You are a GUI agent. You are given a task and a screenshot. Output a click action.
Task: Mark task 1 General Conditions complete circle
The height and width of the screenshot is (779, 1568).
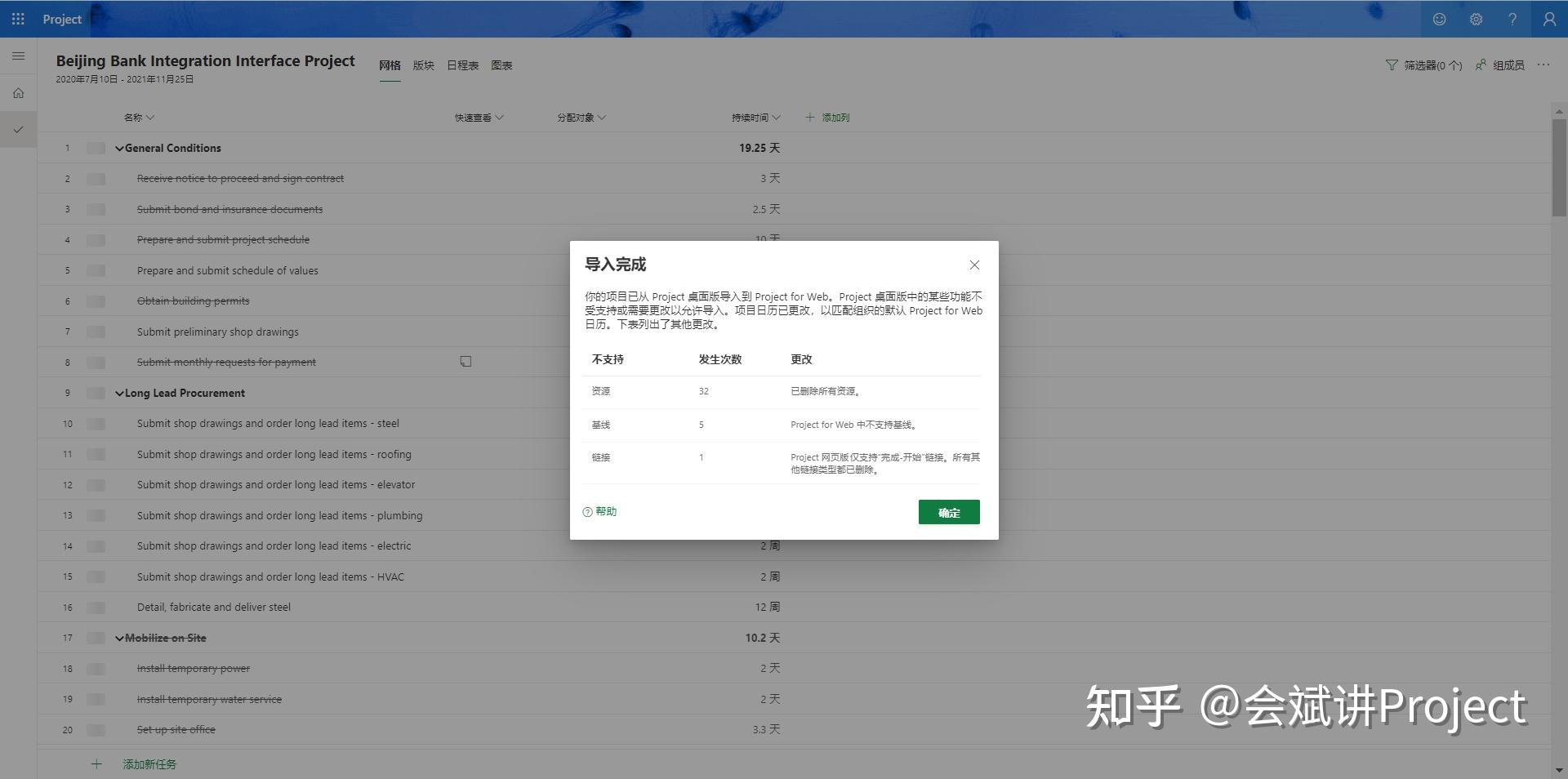[x=96, y=148]
